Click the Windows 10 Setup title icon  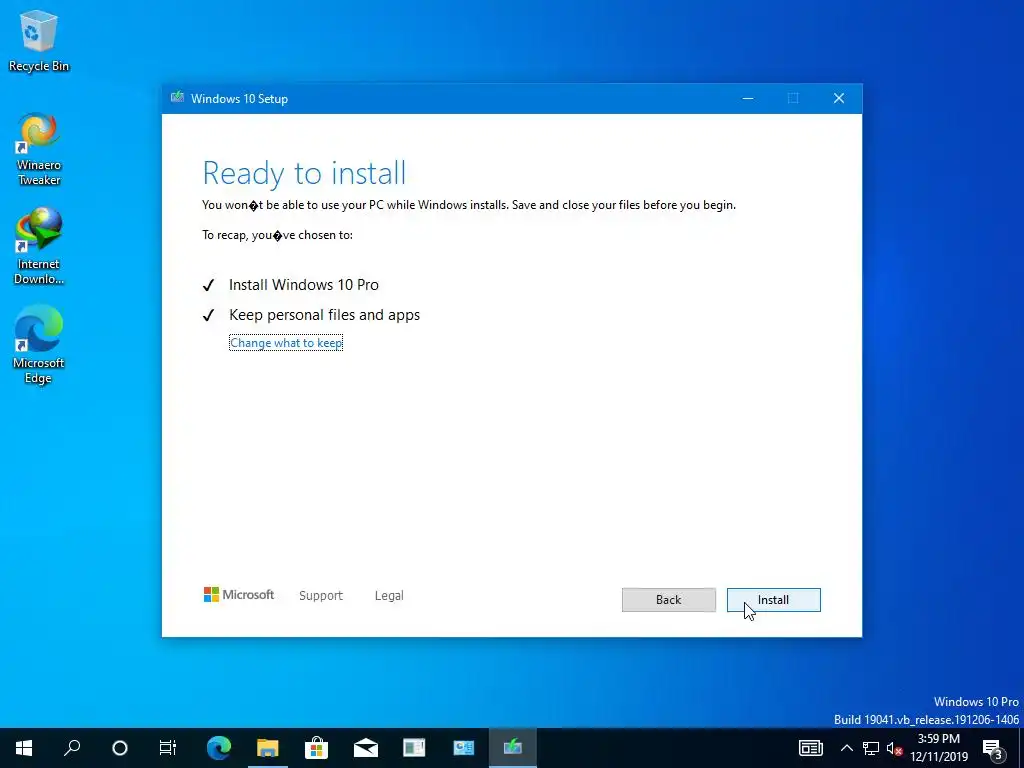point(177,98)
